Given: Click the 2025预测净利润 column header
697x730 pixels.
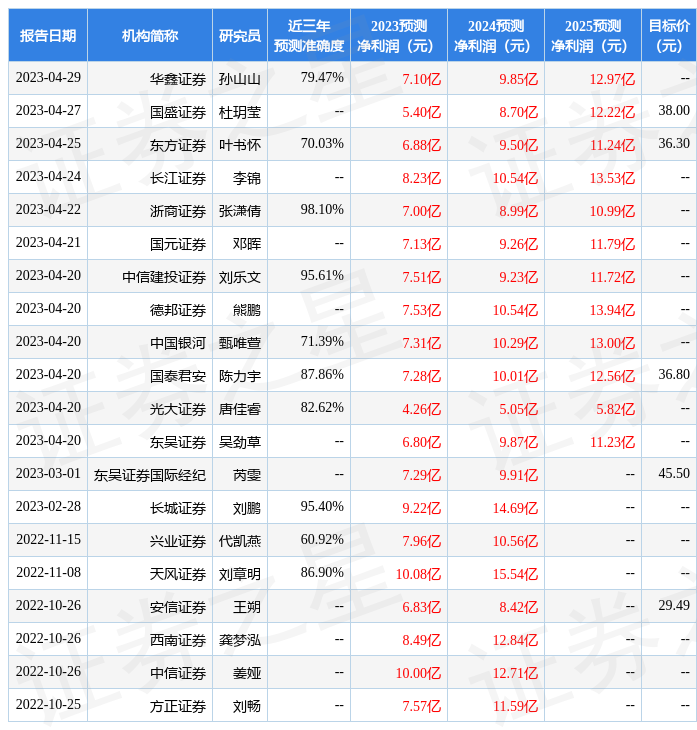Looking at the screenshot, I should [x=592, y=35].
